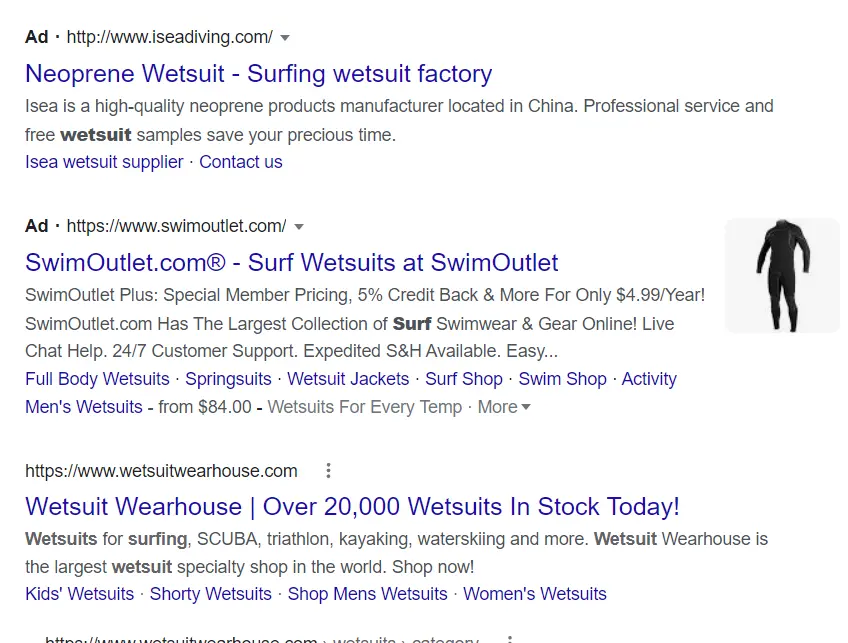Image resolution: width=848 pixels, height=643 pixels.
Task: Expand the More sitelinks dropdown
Action: (x=504, y=407)
